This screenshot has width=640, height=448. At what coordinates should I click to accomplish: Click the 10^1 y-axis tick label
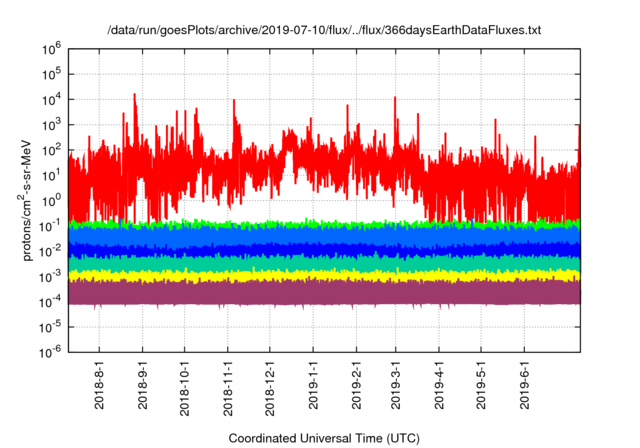point(51,176)
